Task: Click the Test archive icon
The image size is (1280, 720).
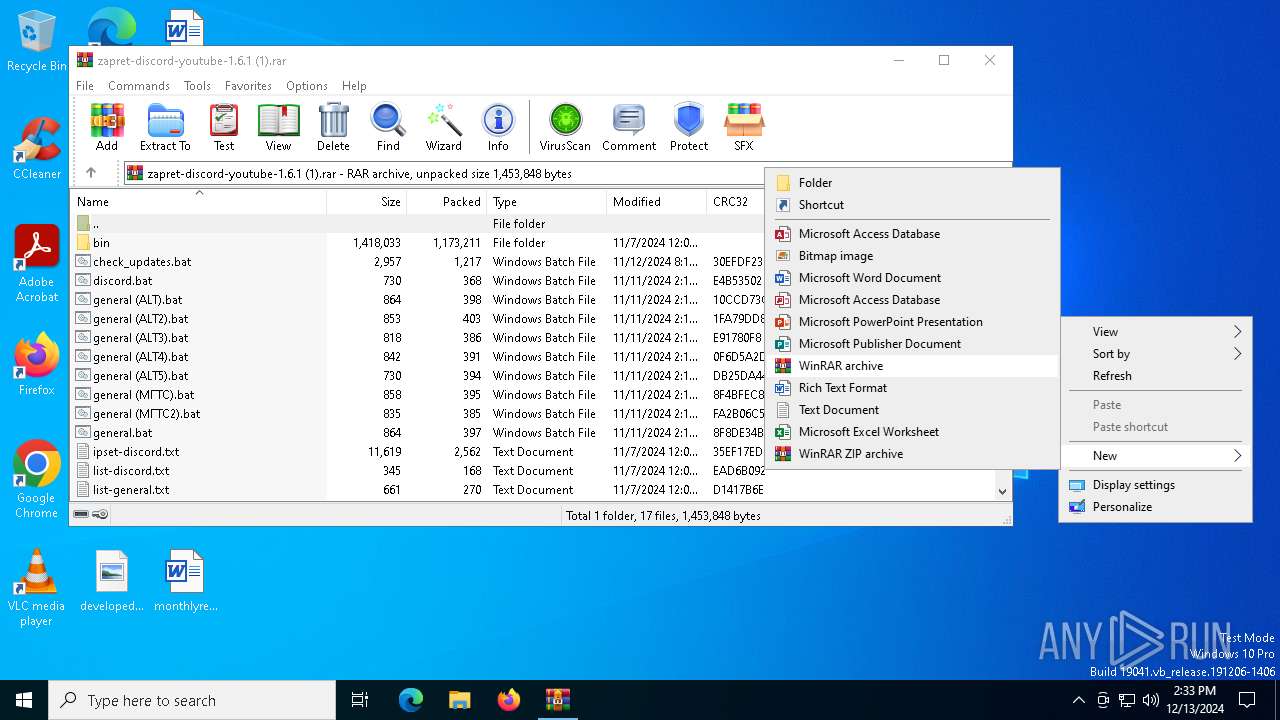Action: click(224, 127)
